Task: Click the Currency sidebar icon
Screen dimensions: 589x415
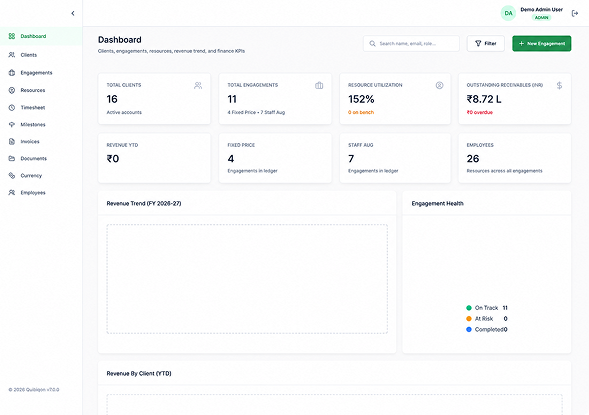Action: pos(12,175)
